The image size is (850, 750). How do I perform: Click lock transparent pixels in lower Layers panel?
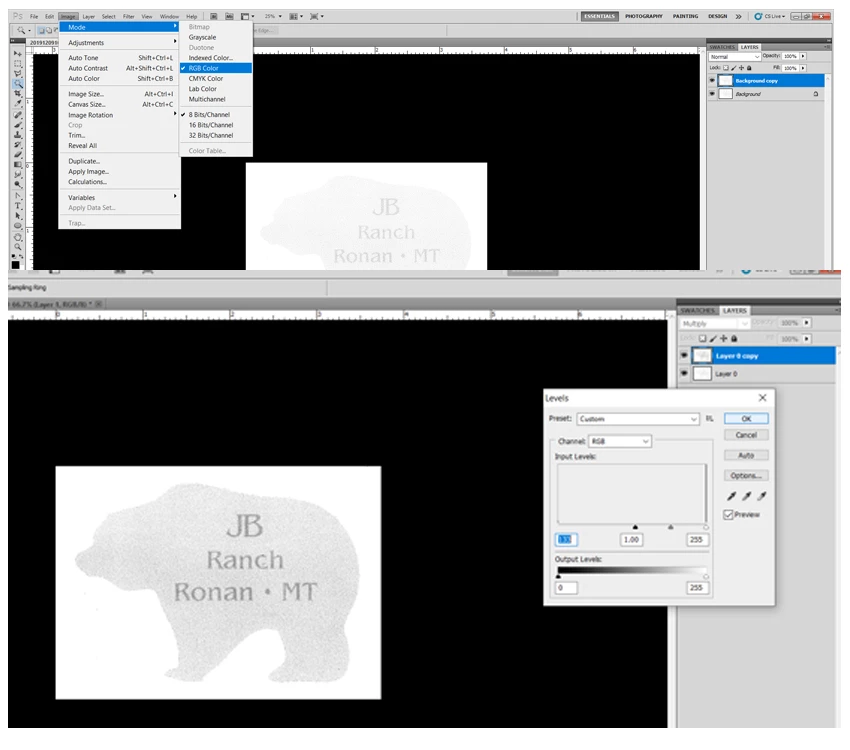[x=703, y=338]
